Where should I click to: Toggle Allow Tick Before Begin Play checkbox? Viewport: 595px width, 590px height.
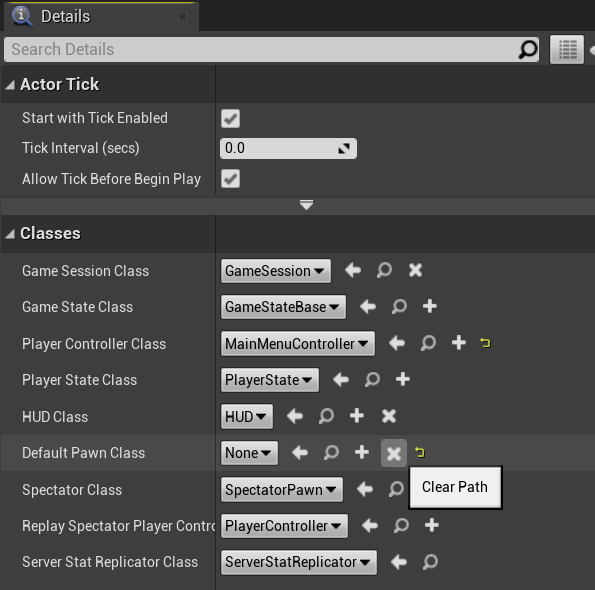point(230,179)
